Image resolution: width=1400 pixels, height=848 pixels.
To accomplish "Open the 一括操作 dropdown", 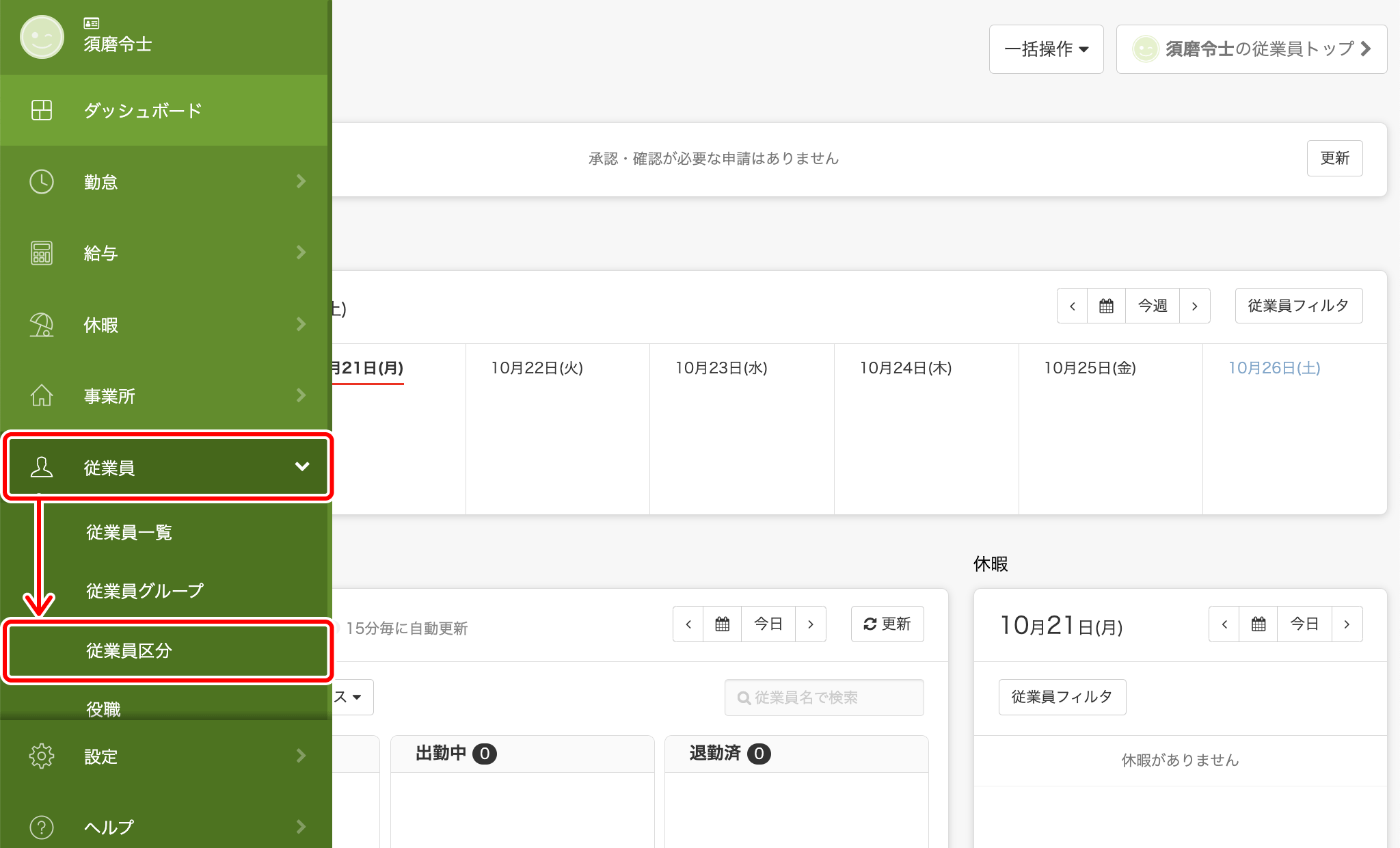I will click(1046, 49).
